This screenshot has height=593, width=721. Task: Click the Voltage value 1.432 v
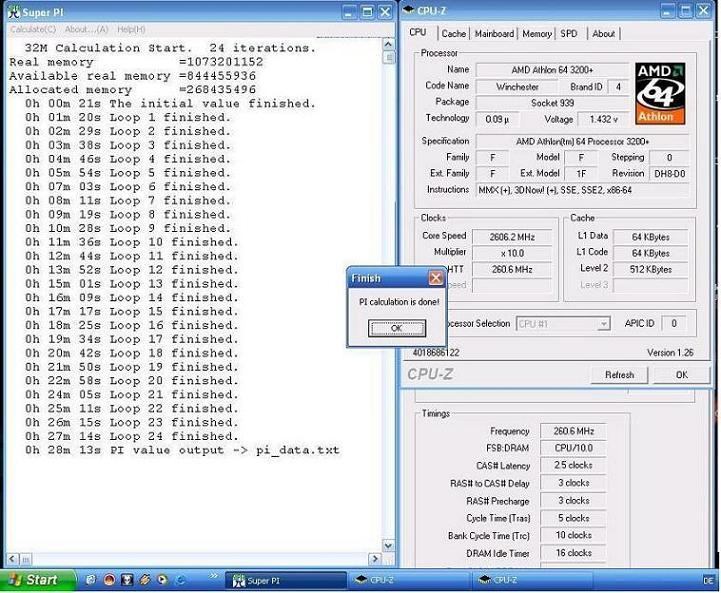pyautogui.click(x=603, y=120)
